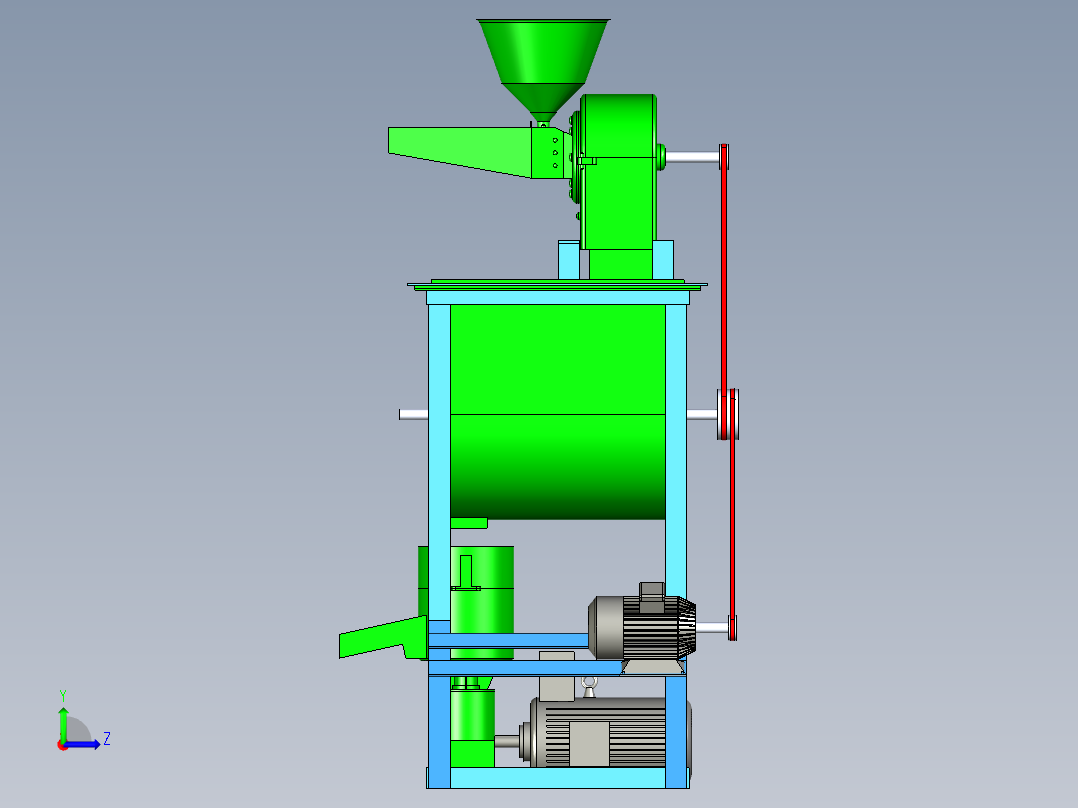Select the lifting eye bolt on the lower motor
This screenshot has width=1078, height=808.
pyautogui.click(x=589, y=686)
